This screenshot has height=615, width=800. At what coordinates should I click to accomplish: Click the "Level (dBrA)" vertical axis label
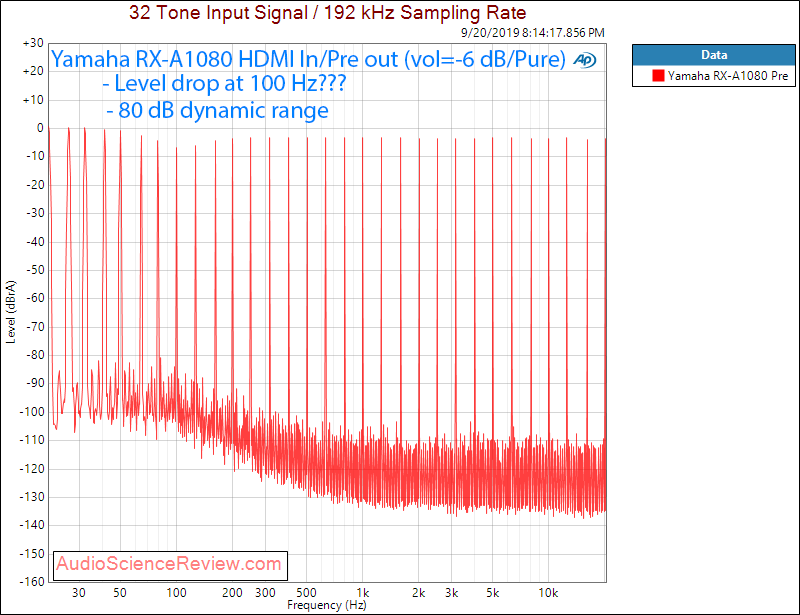tap(11, 312)
